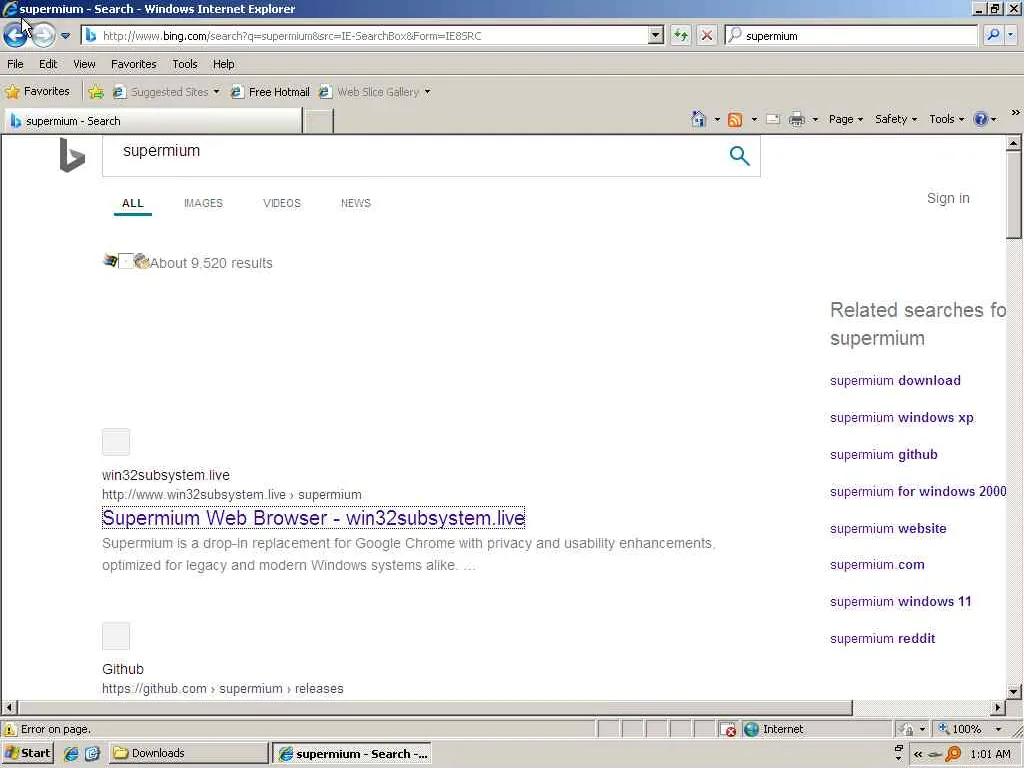Viewport: 1024px width, 768px height.
Task: Click the vertical scrollbar down arrow
Action: click(1013, 691)
